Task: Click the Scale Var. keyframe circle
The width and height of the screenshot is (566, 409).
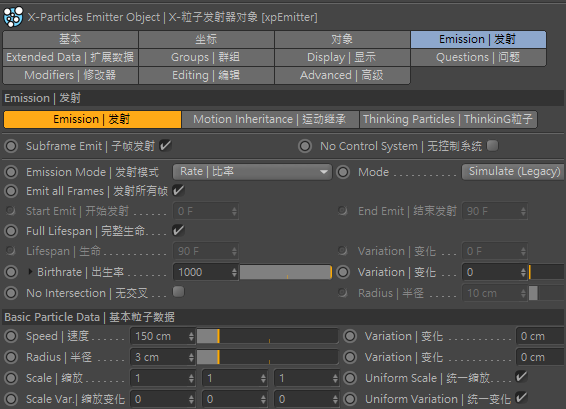Action: coord(11,399)
